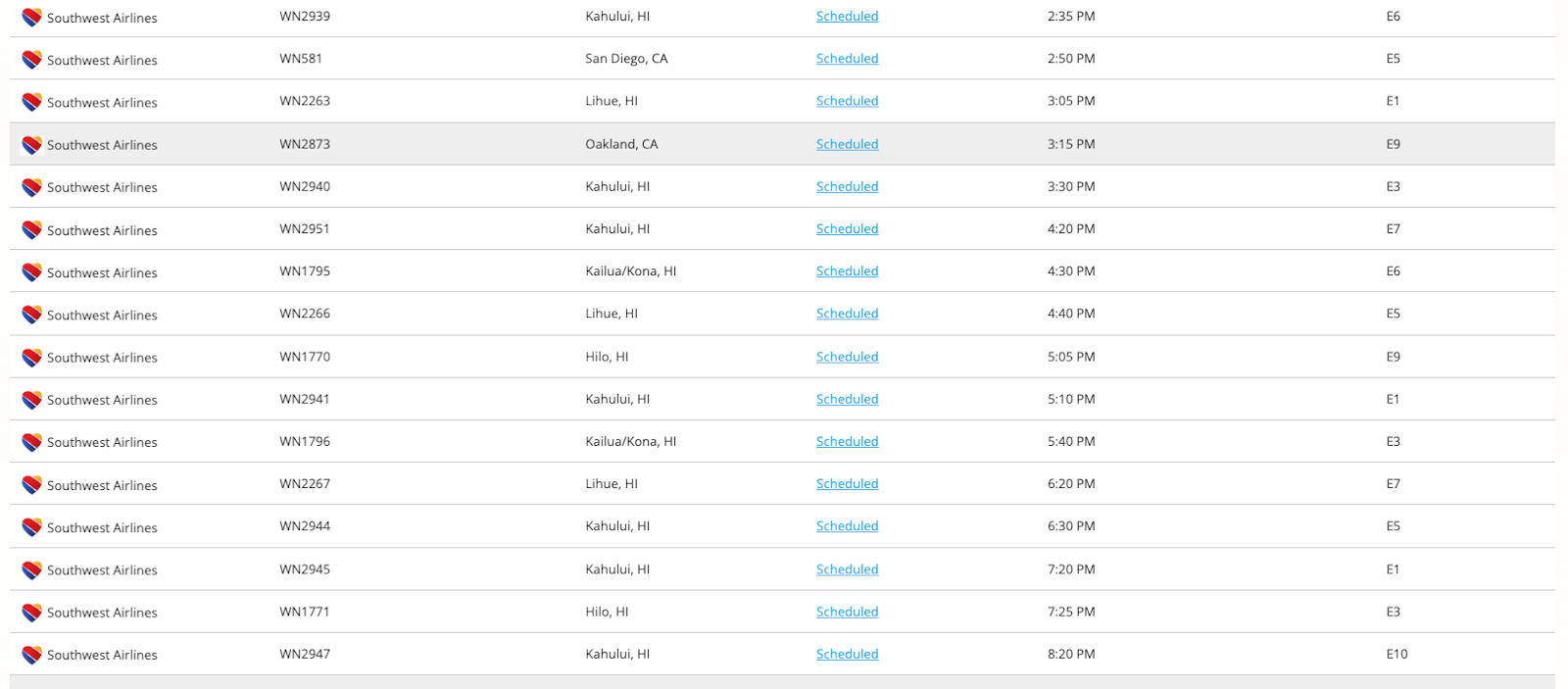The image size is (1568, 689).
Task: Click Southwest heart icon for WN1770
Action: pos(31,358)
